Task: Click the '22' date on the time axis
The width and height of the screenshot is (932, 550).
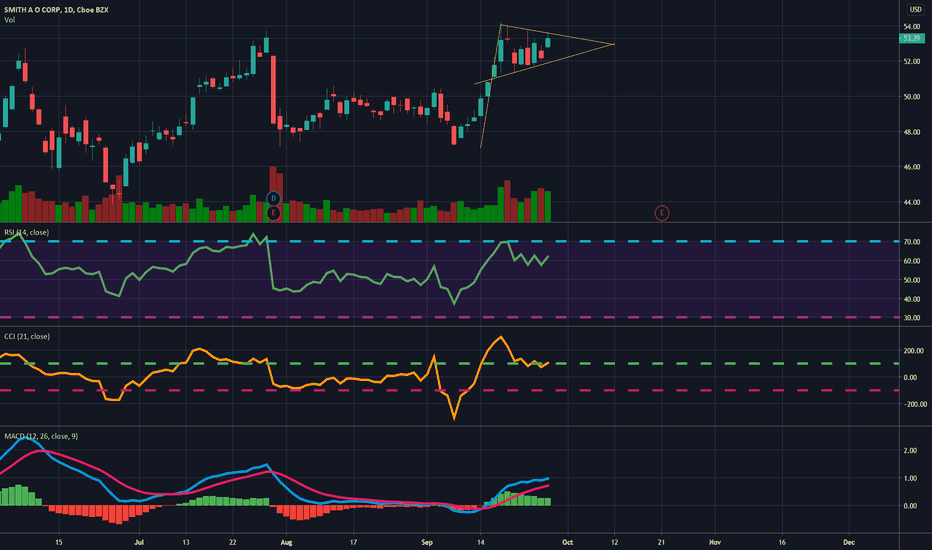Action: click(233, 542)
